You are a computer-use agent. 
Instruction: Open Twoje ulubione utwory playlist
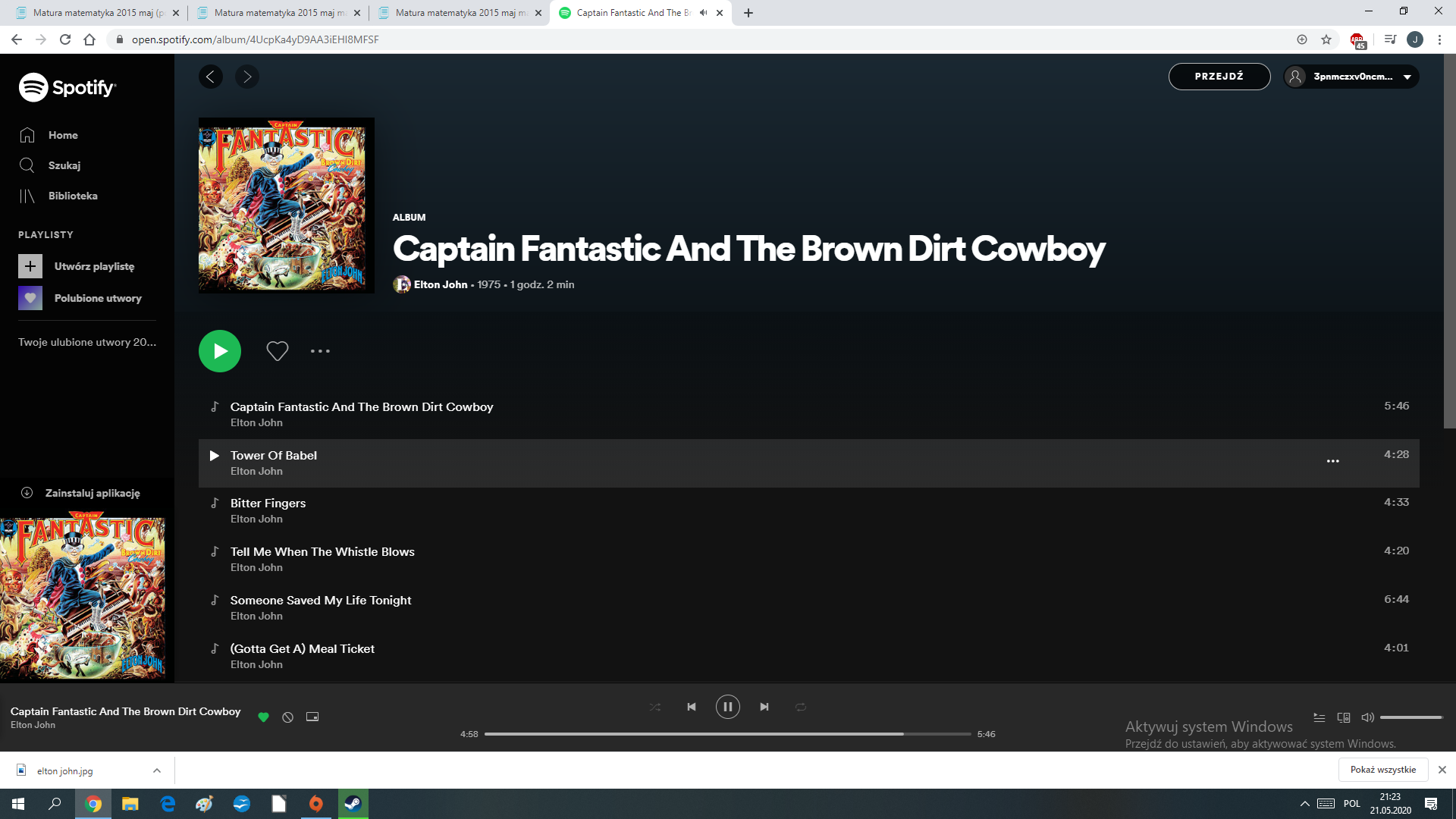pyautogui.click(x=87, y=342)
